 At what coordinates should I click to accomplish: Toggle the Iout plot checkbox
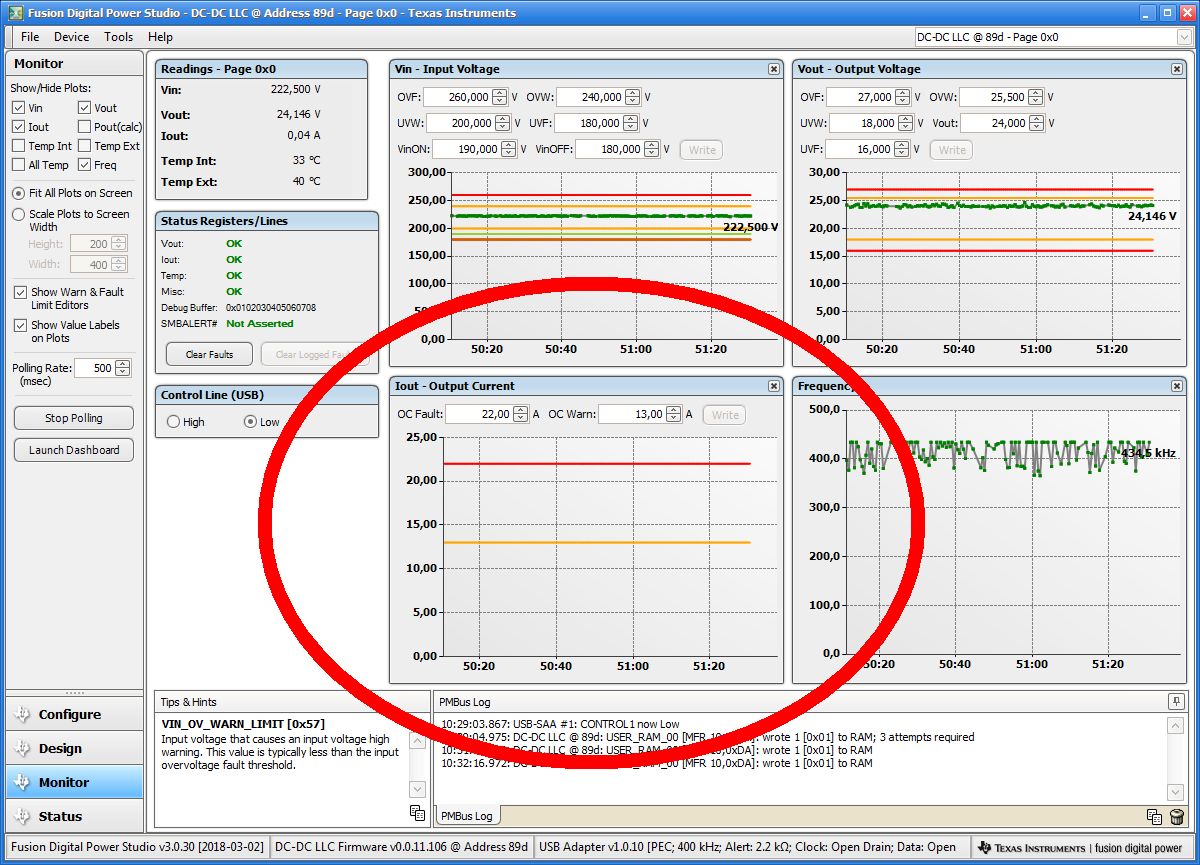pyautogui.click(x=18, y=127)
